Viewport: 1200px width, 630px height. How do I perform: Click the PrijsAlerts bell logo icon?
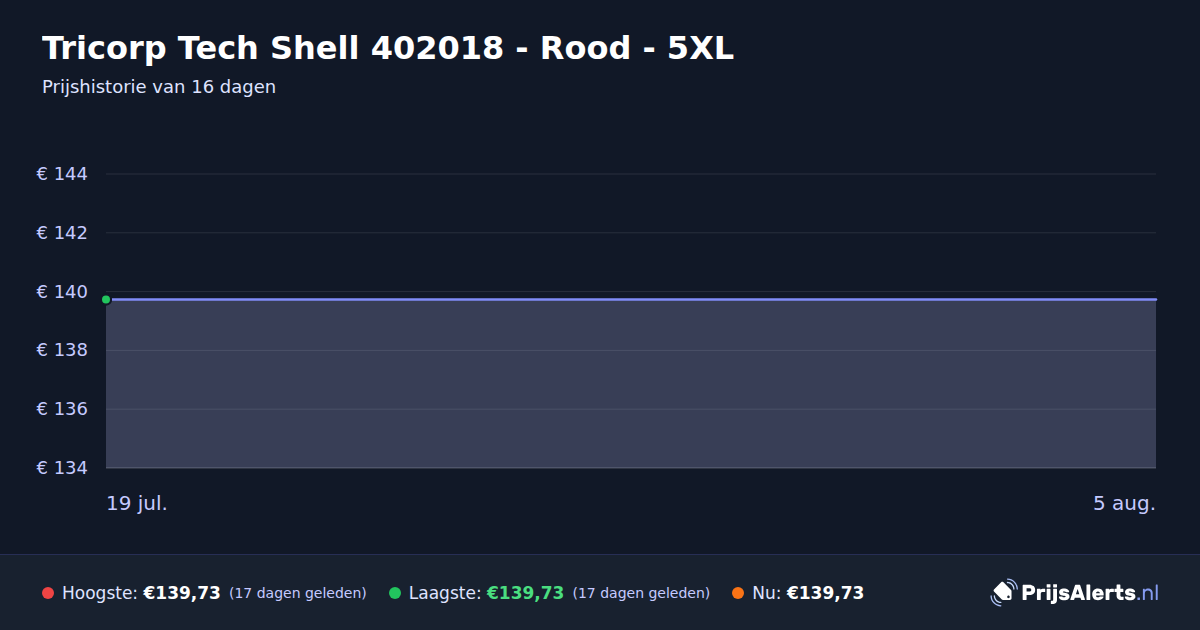coord(1003,593)
